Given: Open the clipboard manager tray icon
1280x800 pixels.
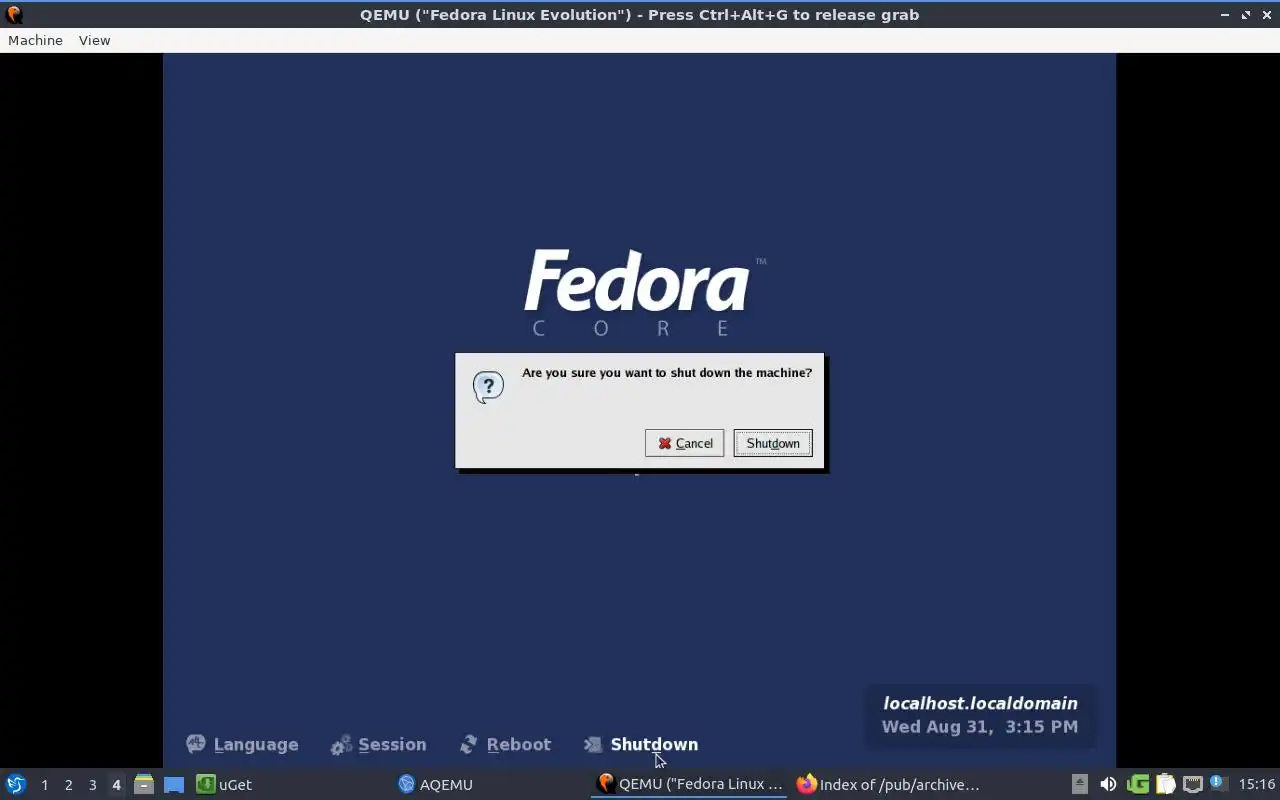Looking at the screenshot, I should pyautogui.click(x=1165, y=784).
